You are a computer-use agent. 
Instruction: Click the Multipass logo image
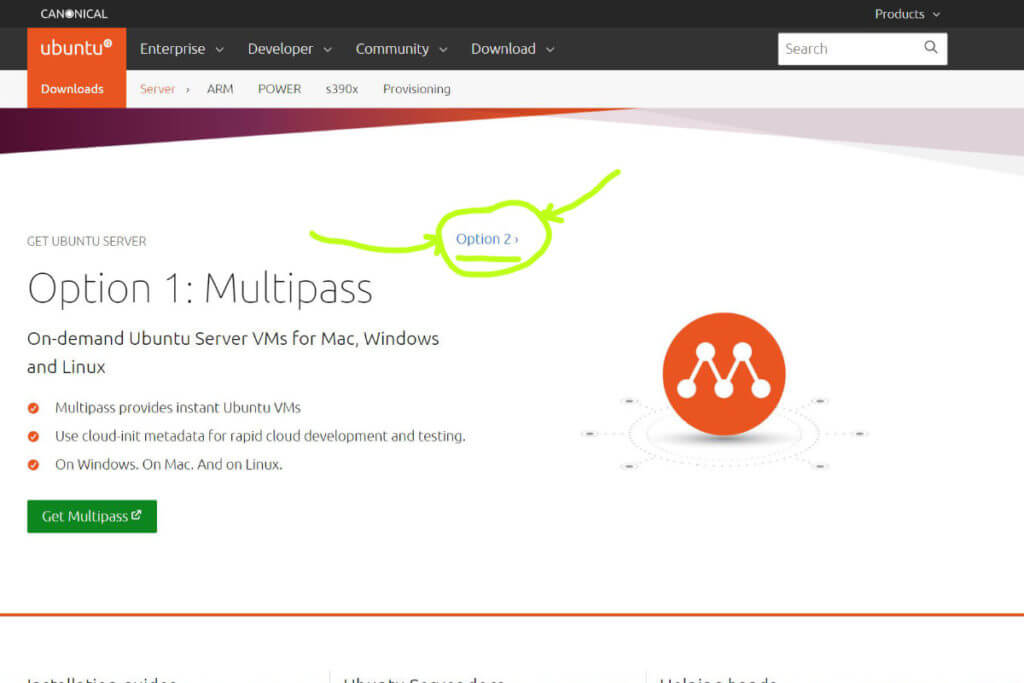click(x=724, y=373)
